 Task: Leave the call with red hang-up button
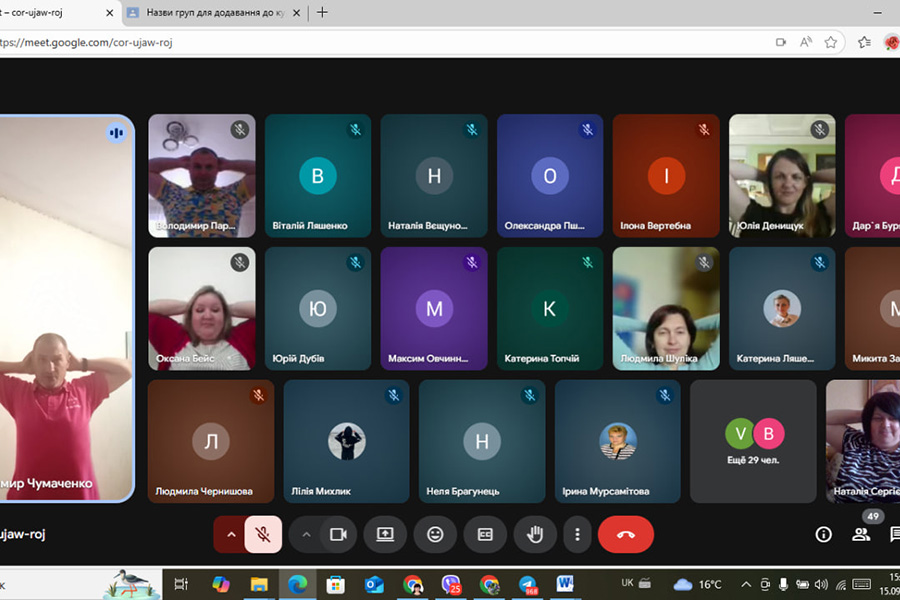pos(625,535)
